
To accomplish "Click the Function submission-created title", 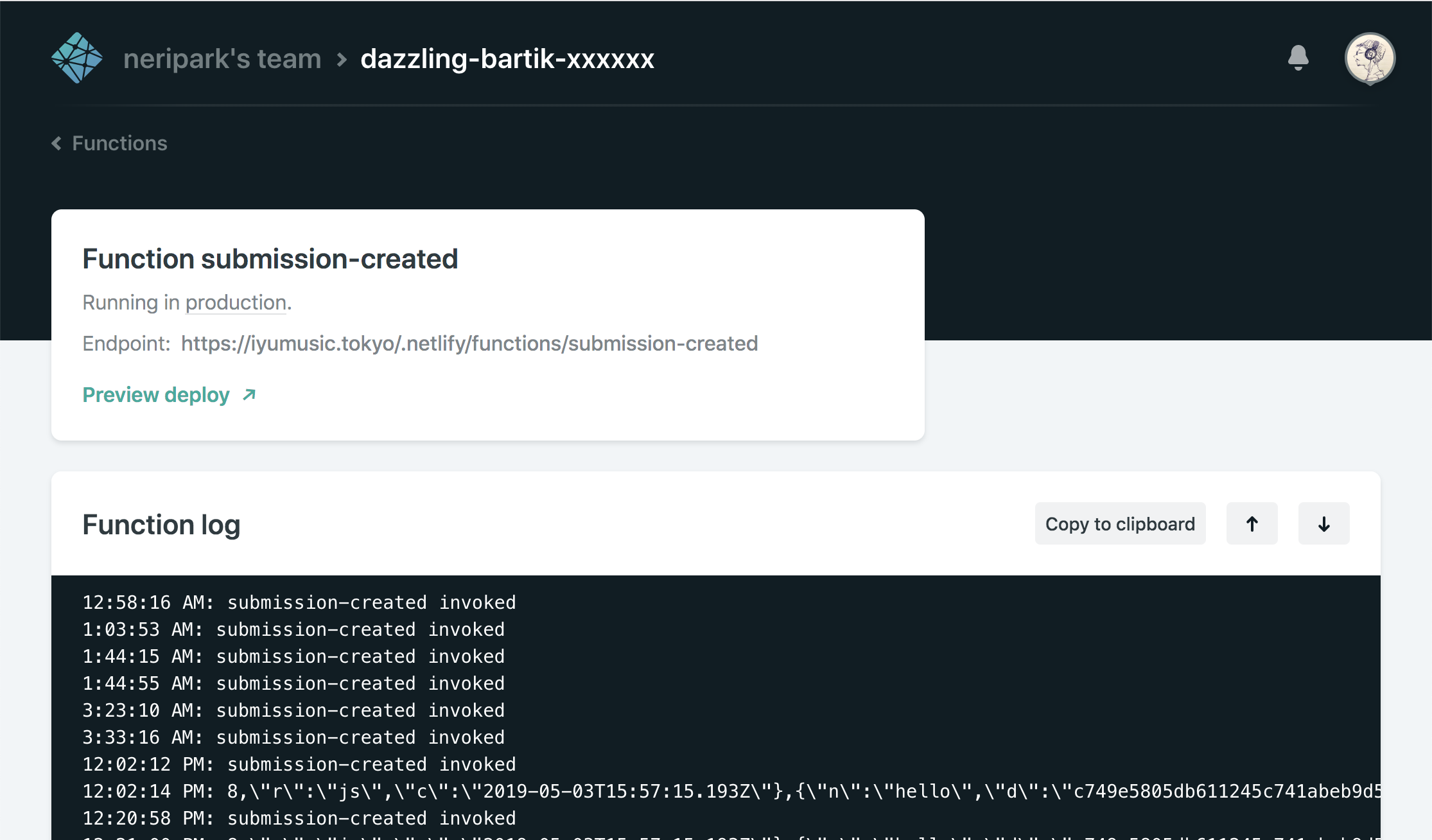I will (270, 259).
